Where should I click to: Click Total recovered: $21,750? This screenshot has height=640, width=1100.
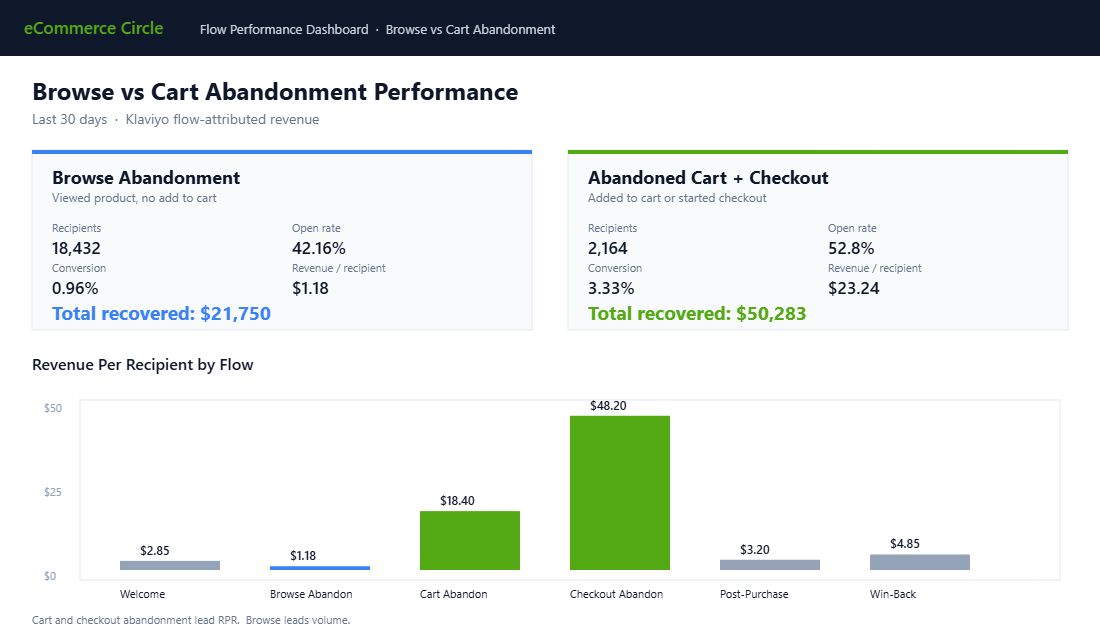[161, 314]
